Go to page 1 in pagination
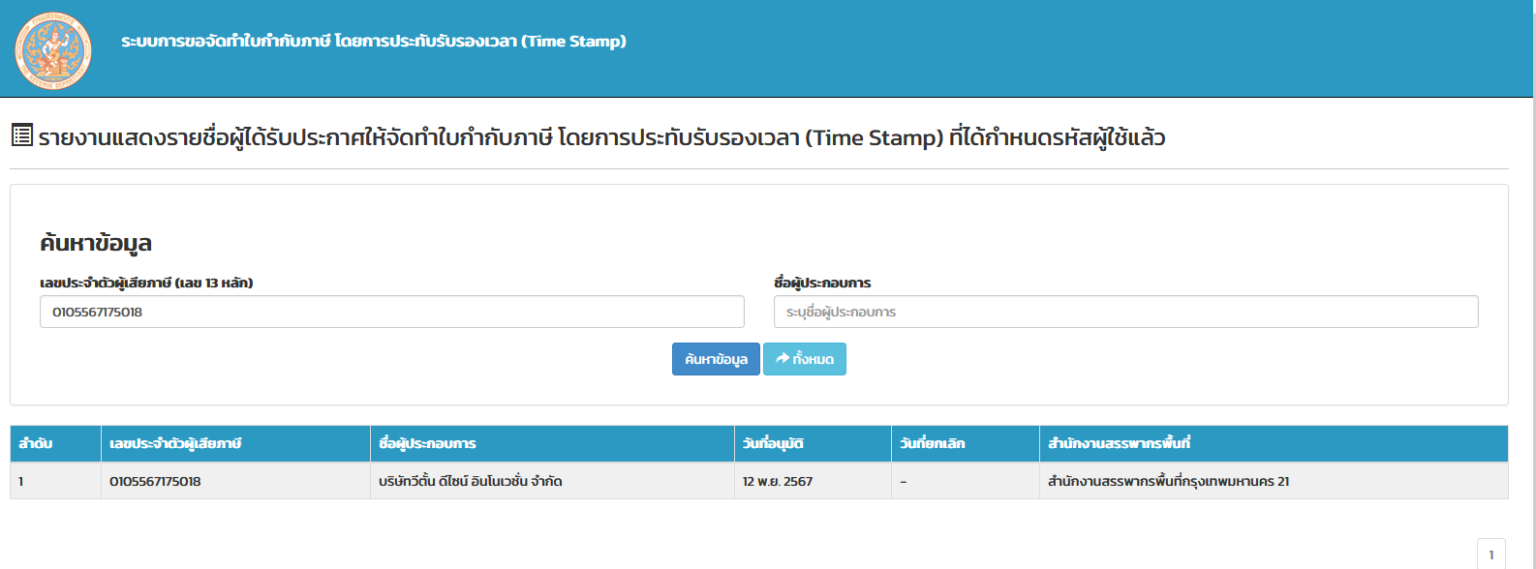The height and width of the screenshot is (569, 1536). 1490,554
